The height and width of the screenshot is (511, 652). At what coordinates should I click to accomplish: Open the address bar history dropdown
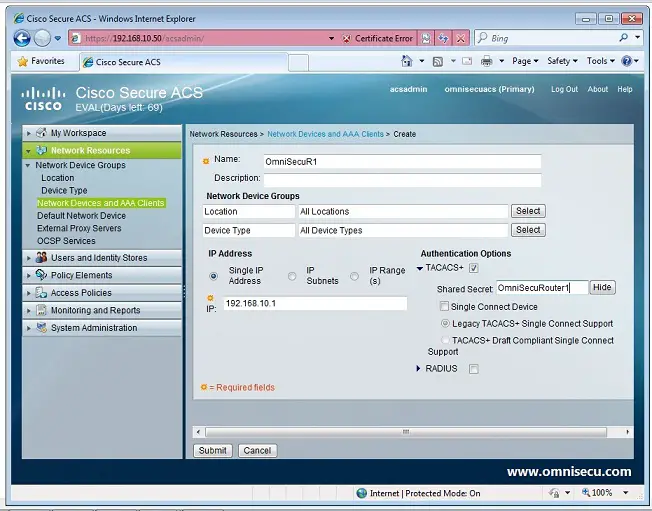(331, 39)
